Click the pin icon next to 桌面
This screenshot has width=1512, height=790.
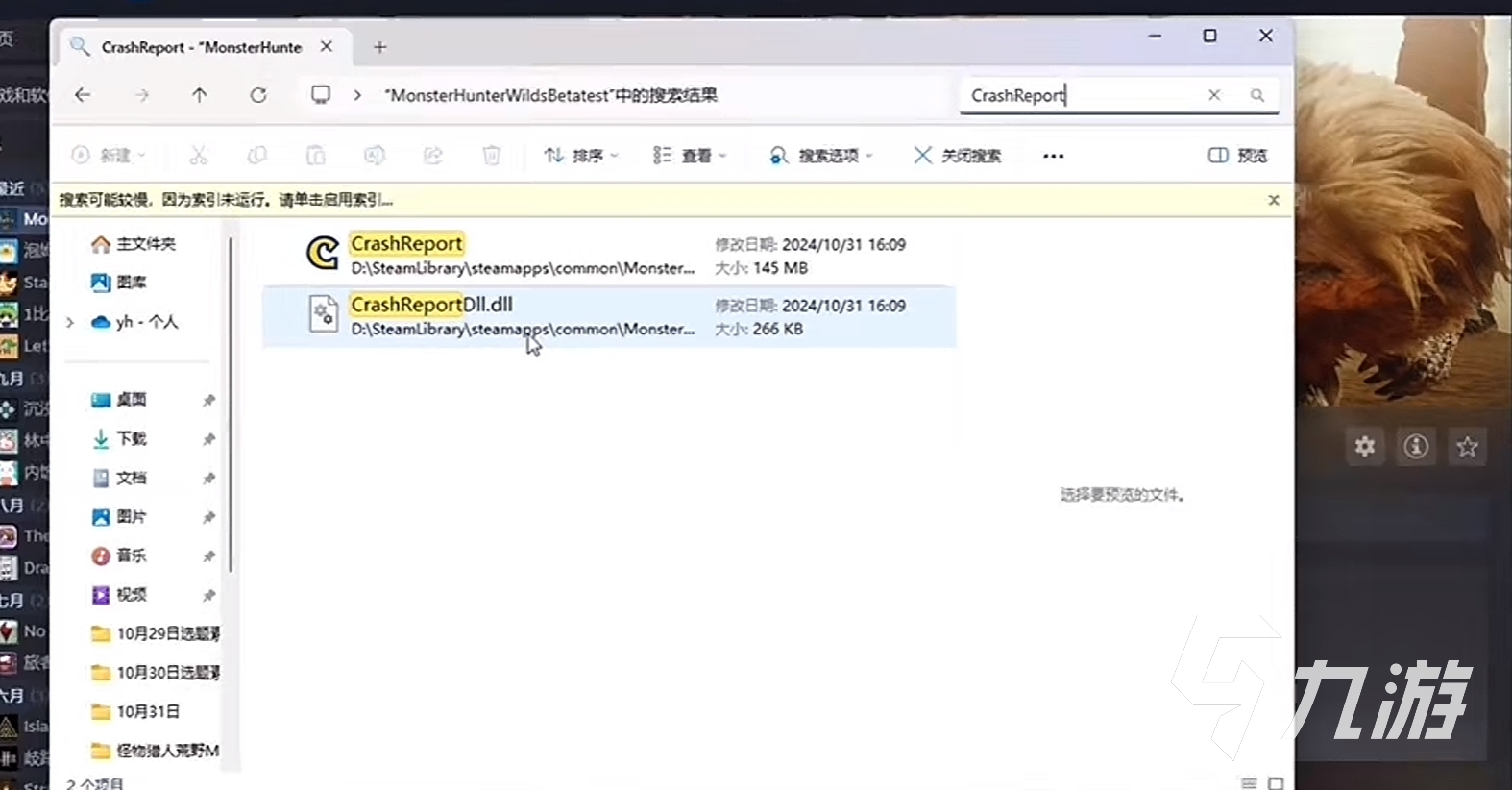(208, 401)
